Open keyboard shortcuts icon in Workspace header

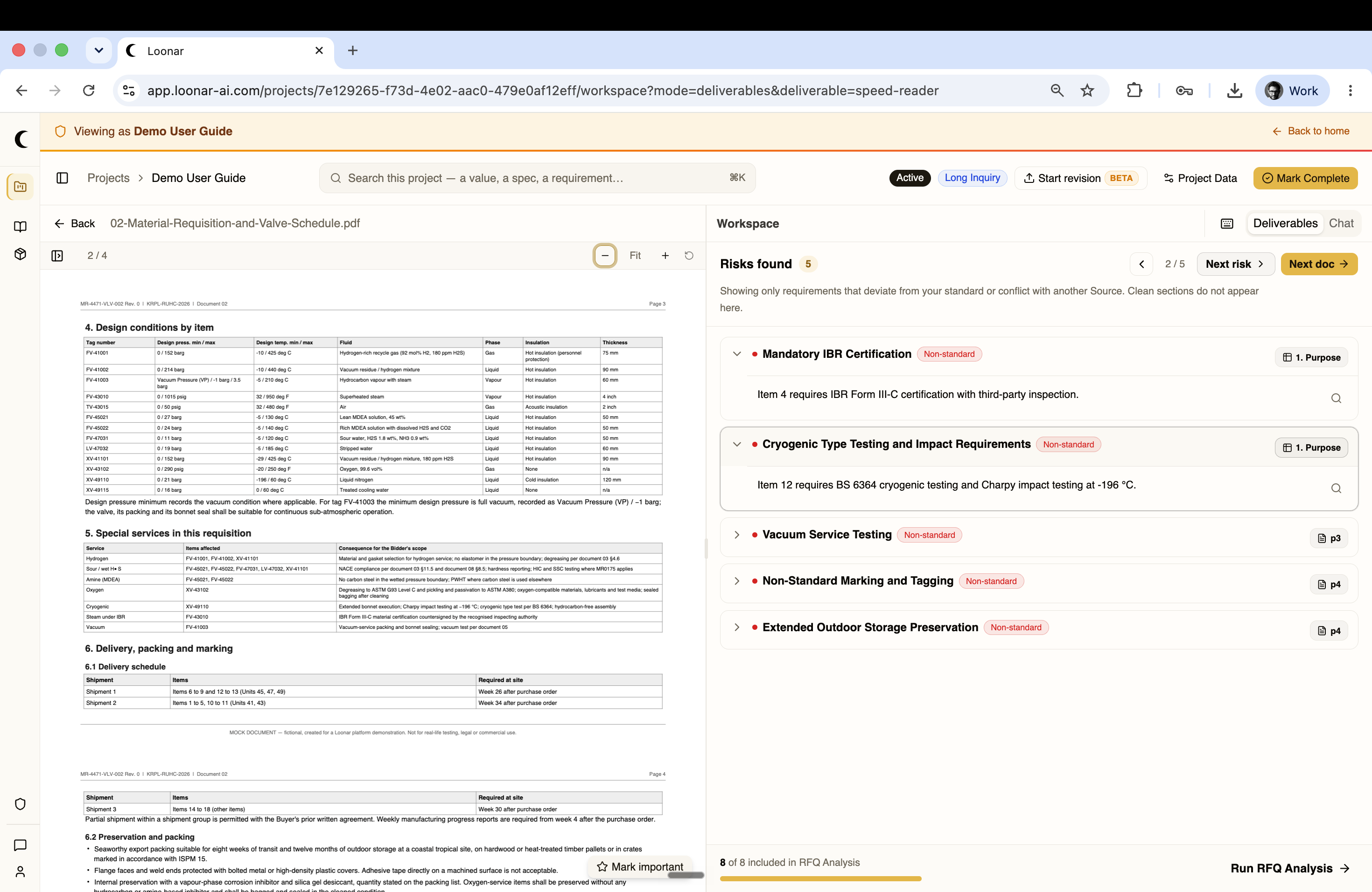(x=1227, y=223)
